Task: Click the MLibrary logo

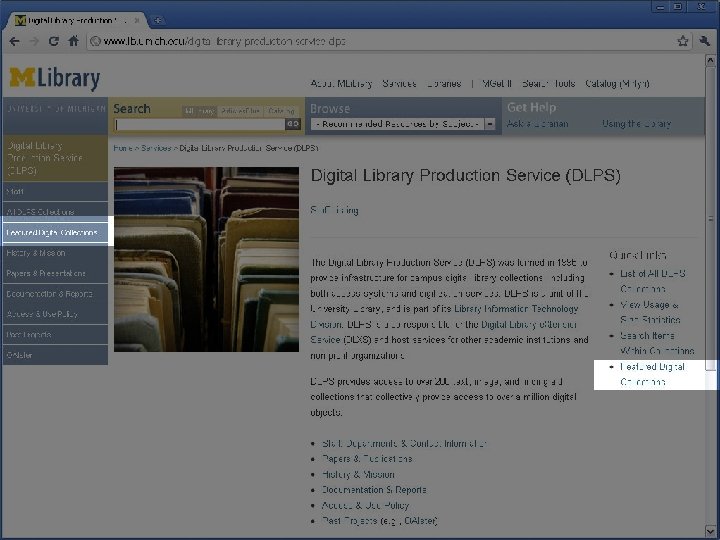Action: point(55,78)
